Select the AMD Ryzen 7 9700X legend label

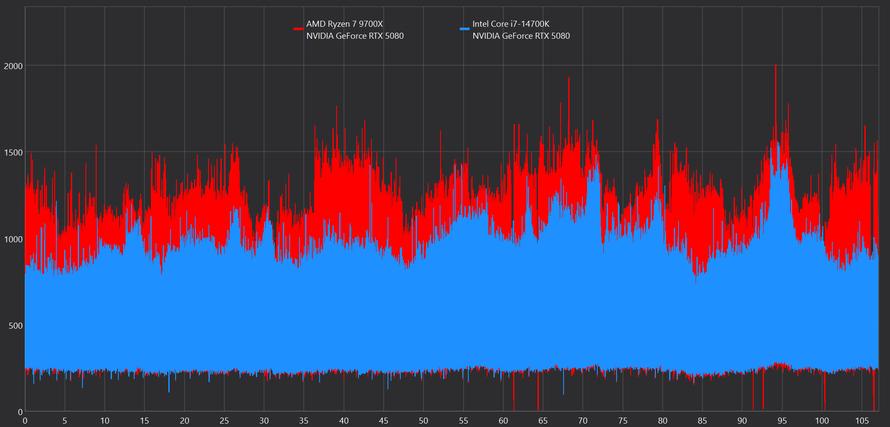(x=344, y=24)
